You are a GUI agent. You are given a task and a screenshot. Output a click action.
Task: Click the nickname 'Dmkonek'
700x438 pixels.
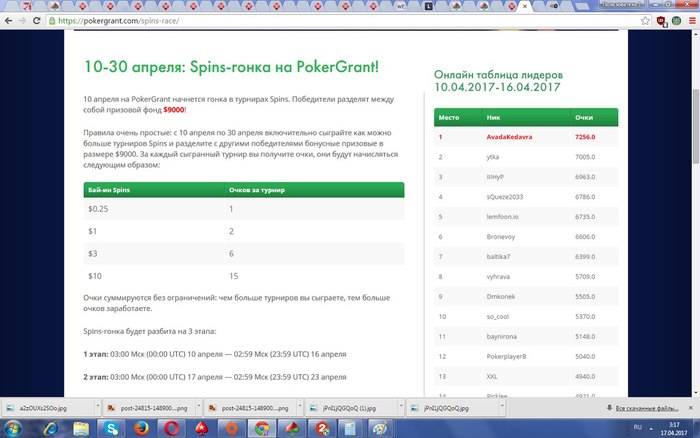[x=501, y=296]
